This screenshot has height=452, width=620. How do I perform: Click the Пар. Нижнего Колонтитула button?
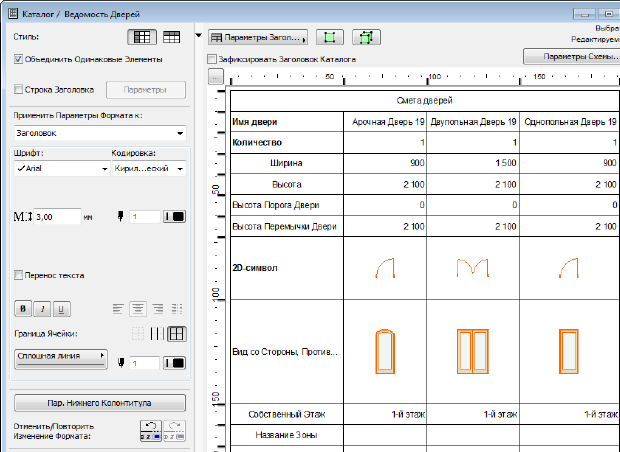click(100, 403)
